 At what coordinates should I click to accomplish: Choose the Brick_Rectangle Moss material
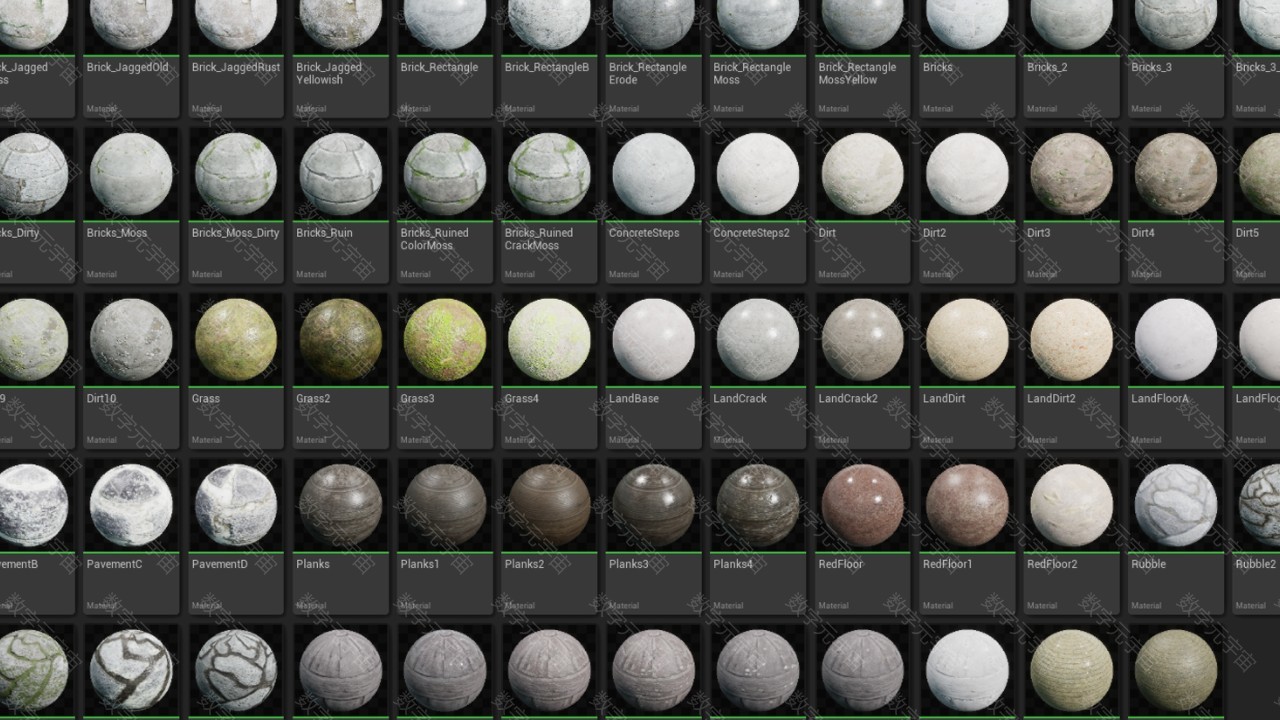(757, 58)
